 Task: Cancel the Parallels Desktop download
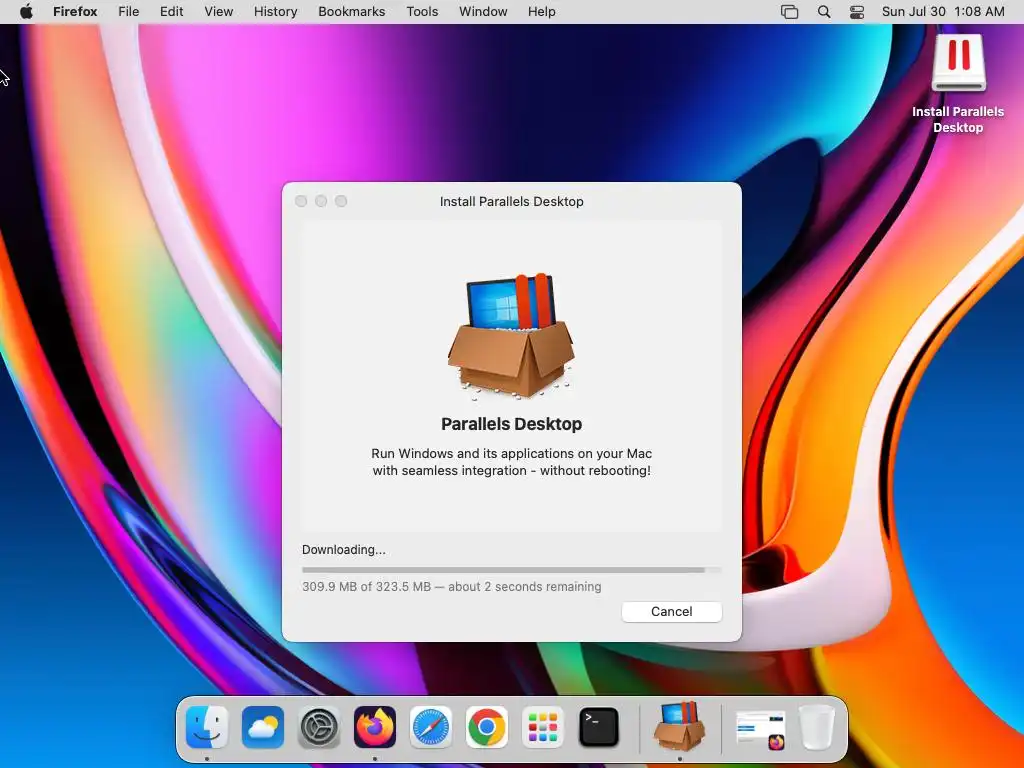click(671, 611)
